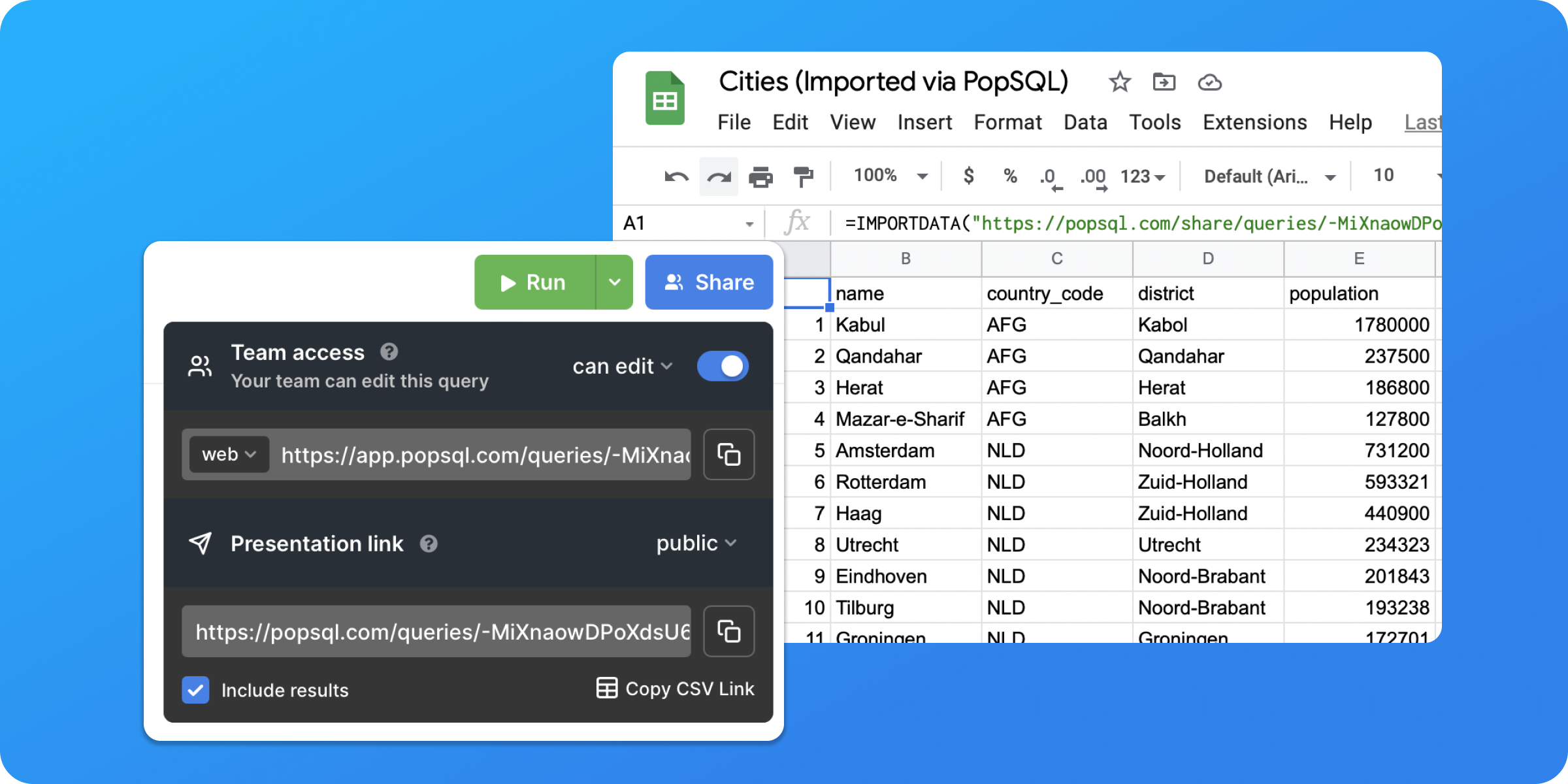
Task: Open the Run options dropdown arrow
Action: [615, 282]
